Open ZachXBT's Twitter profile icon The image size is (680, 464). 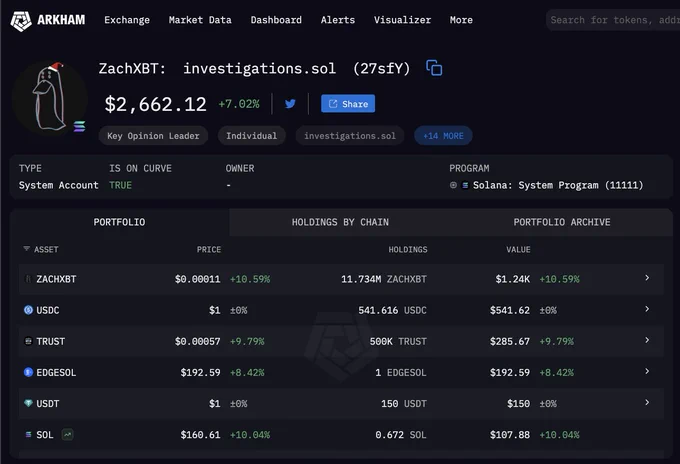pyautogui.click(x=290, y=104)
